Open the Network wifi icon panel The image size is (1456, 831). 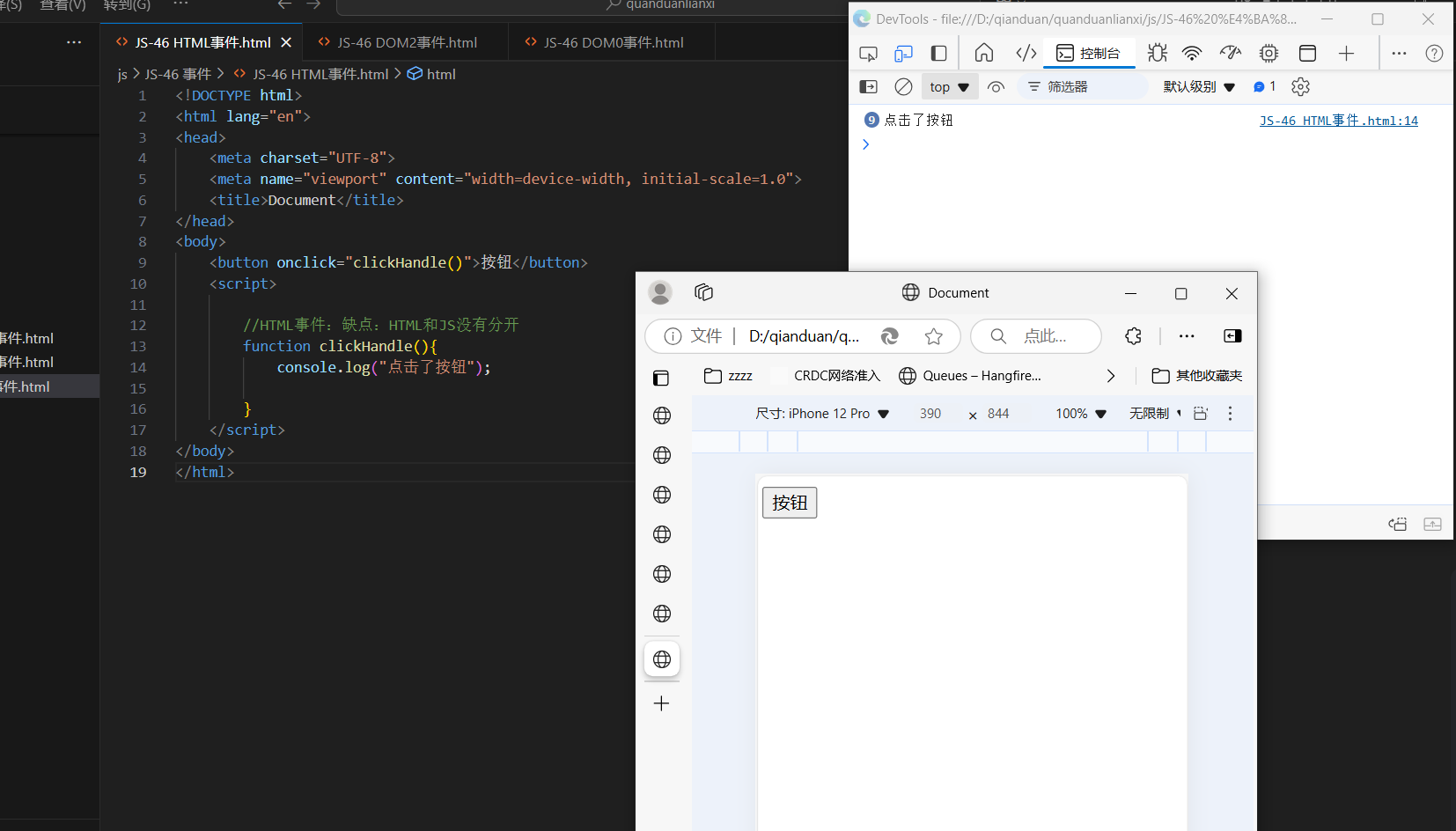pos(1192,54)
